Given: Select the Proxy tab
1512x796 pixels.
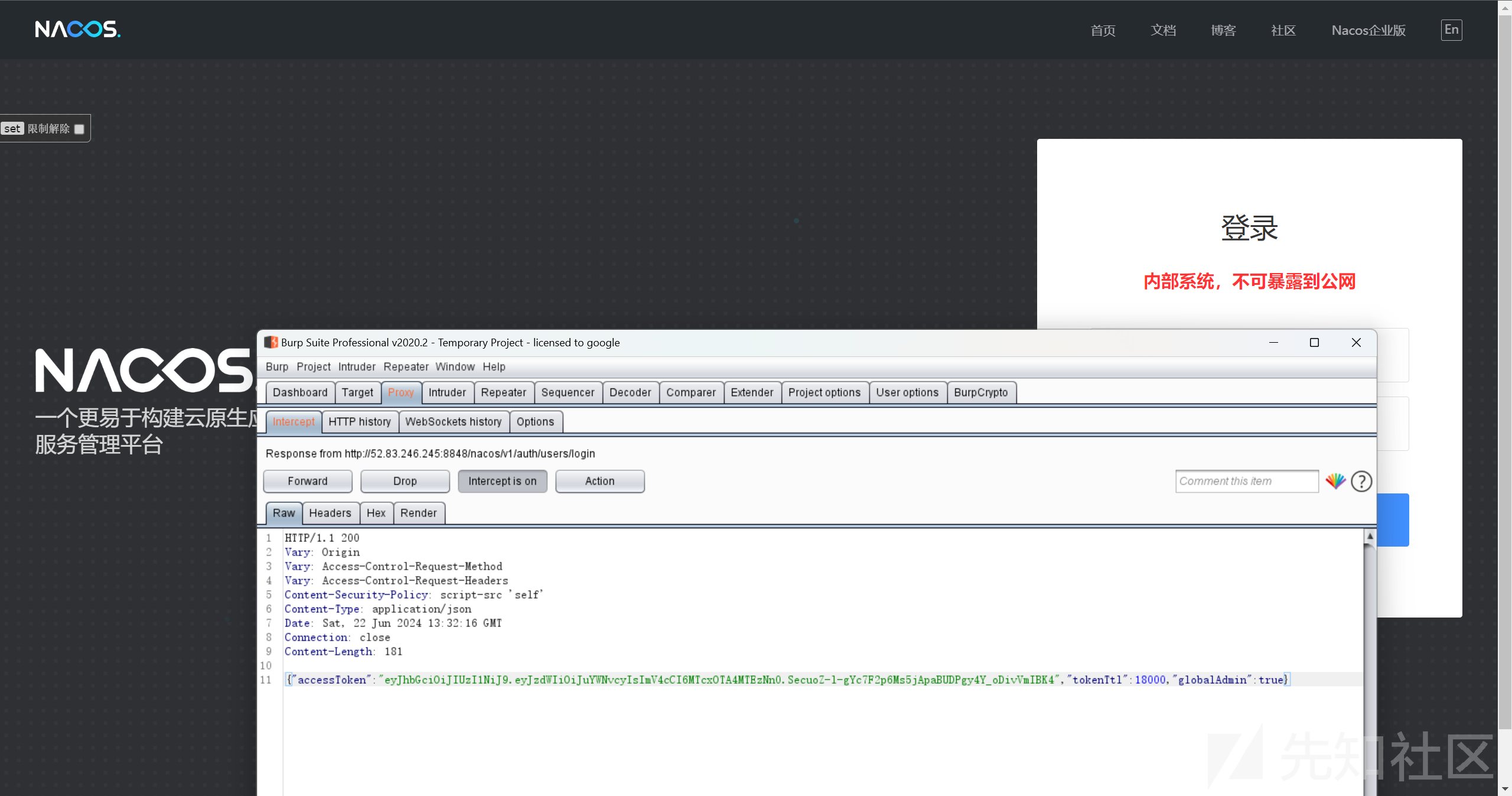Looking at the screenshot, I should coord(401,392).
